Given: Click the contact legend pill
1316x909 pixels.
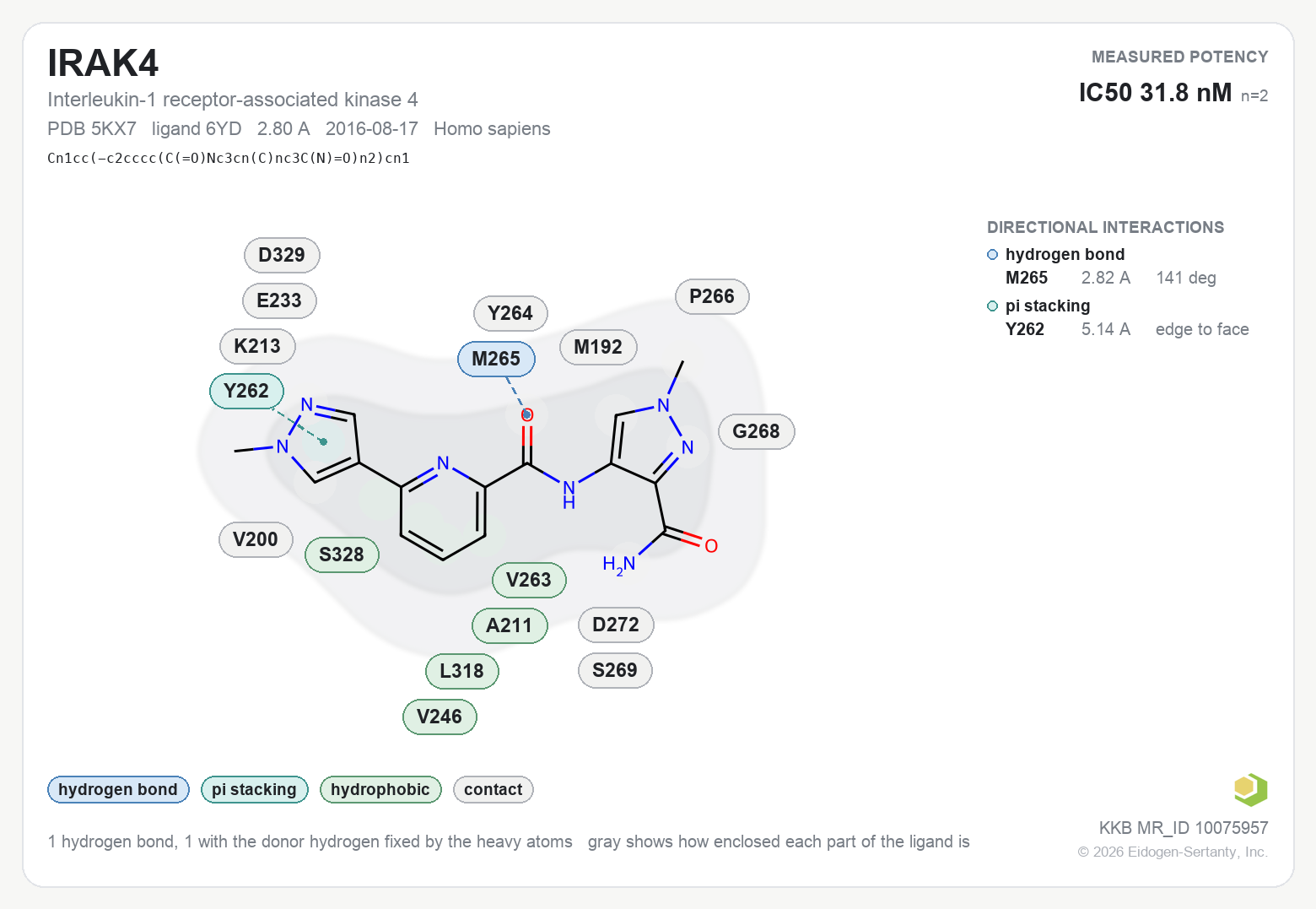Looking at the screenshot, I should click(x=493, y=789).
